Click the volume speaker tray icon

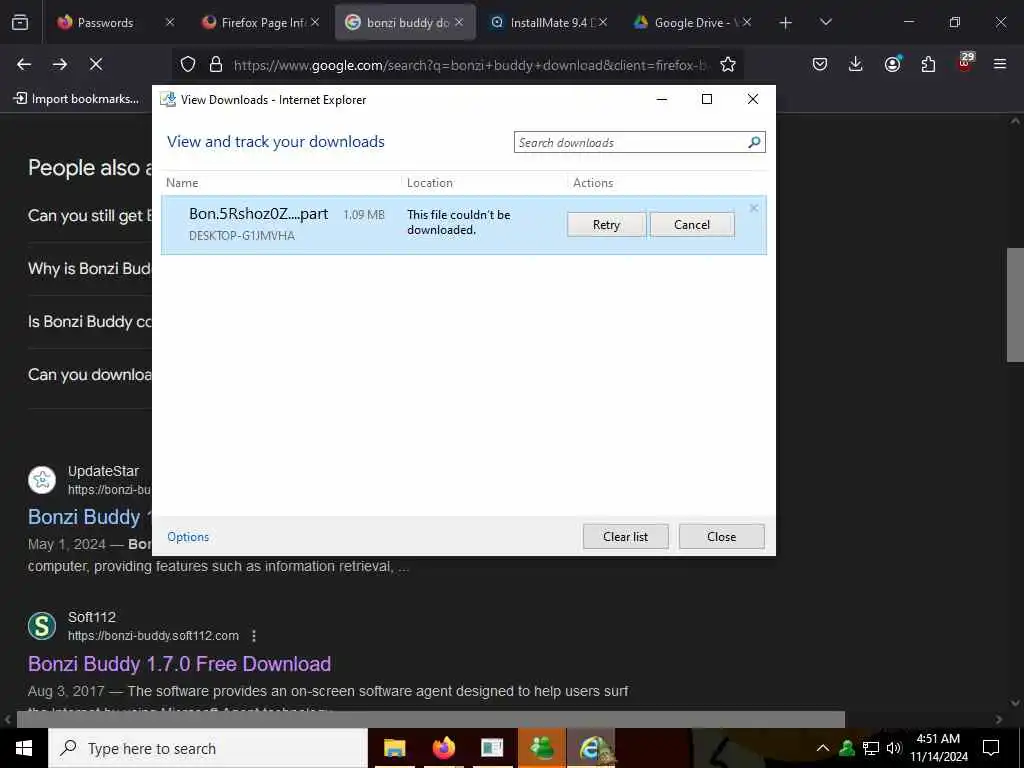(x=893, y=748)
